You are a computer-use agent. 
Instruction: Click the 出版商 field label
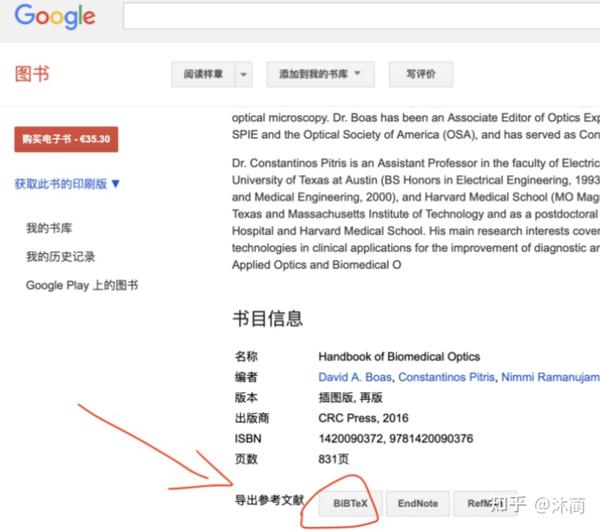pos(252,418)
